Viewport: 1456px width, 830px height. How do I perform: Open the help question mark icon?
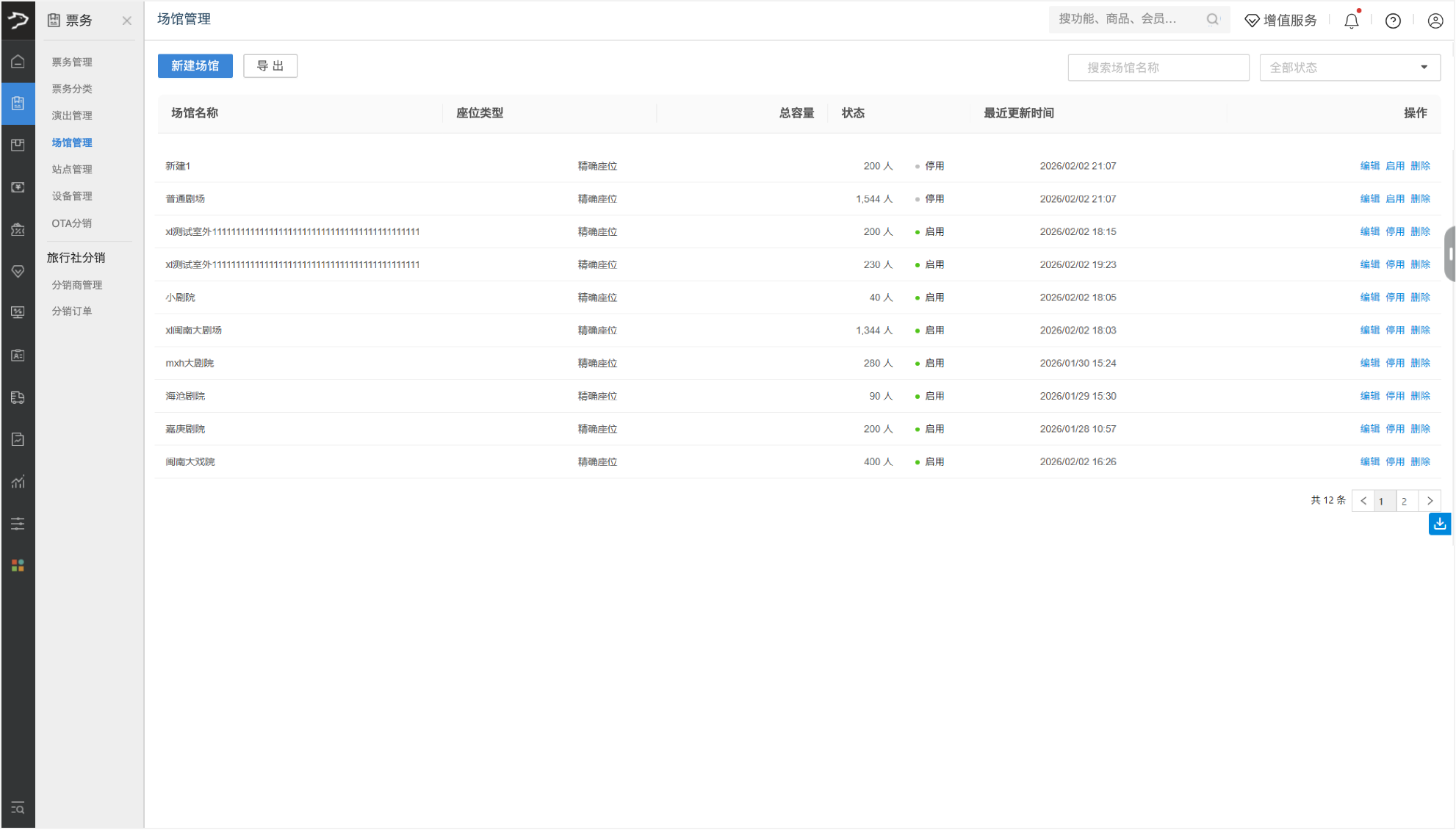tap(1393, 21)
